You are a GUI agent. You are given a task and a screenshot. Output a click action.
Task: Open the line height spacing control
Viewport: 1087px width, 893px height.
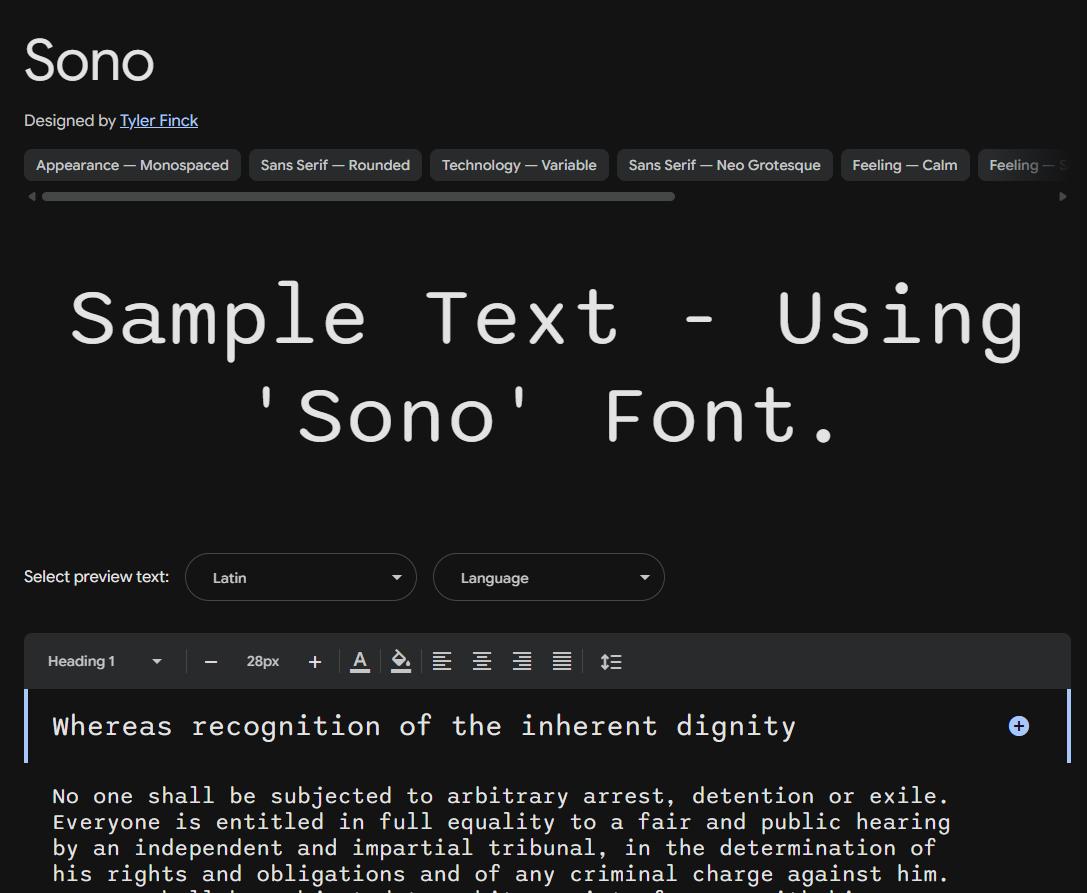click(611, 661)
